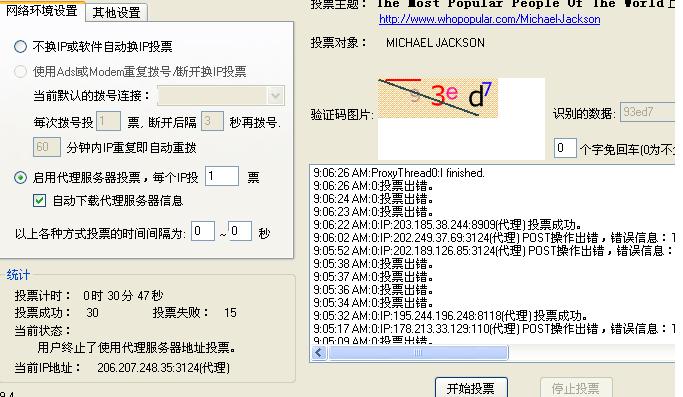Select log line 9:06:26 AM ProxyThread0 finished
This screenshot has height=397, width=683.
pyautogui.click(x=399, y=173)
